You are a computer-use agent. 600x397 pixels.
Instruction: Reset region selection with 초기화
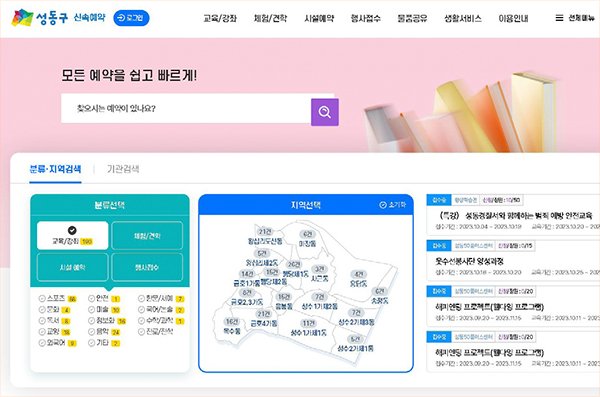tap(392, 205)
